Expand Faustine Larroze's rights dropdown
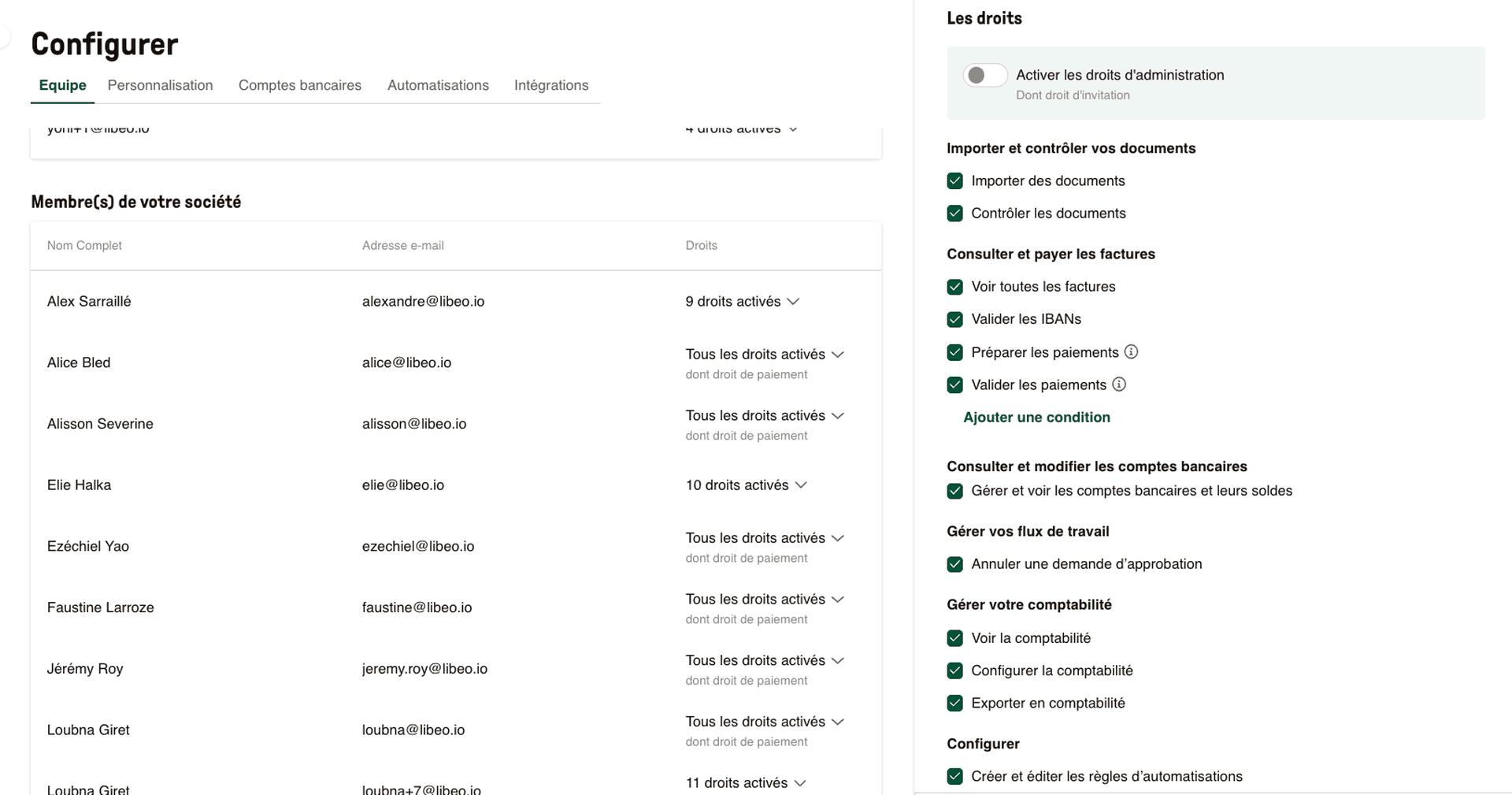The height and width of the screenshot is (795, 1512). coord(765,599)
